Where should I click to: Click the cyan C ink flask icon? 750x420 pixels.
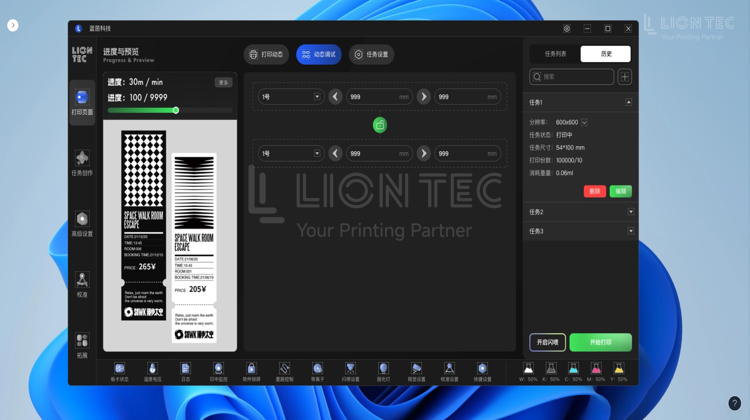[574, 368]
